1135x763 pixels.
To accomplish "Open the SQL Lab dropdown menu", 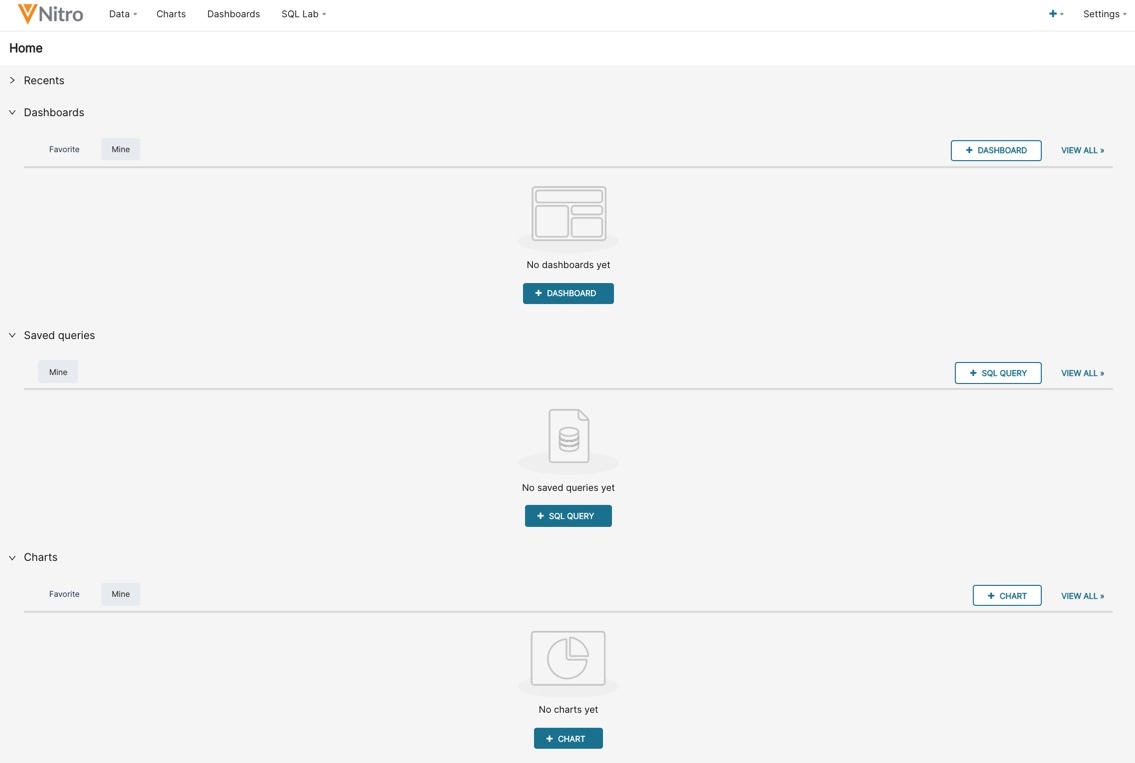I will (303, 14).
